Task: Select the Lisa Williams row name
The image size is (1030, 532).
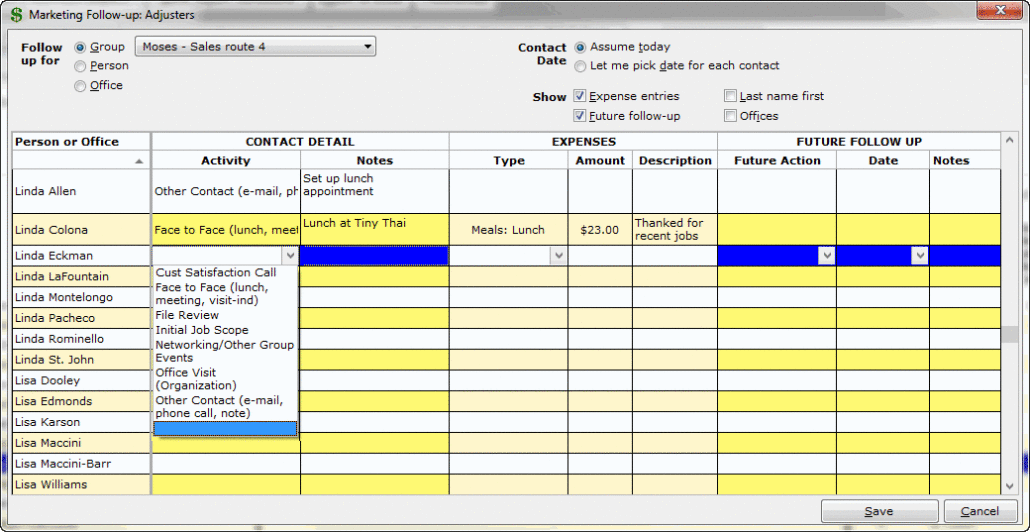Action: click(x=51, y=485)
